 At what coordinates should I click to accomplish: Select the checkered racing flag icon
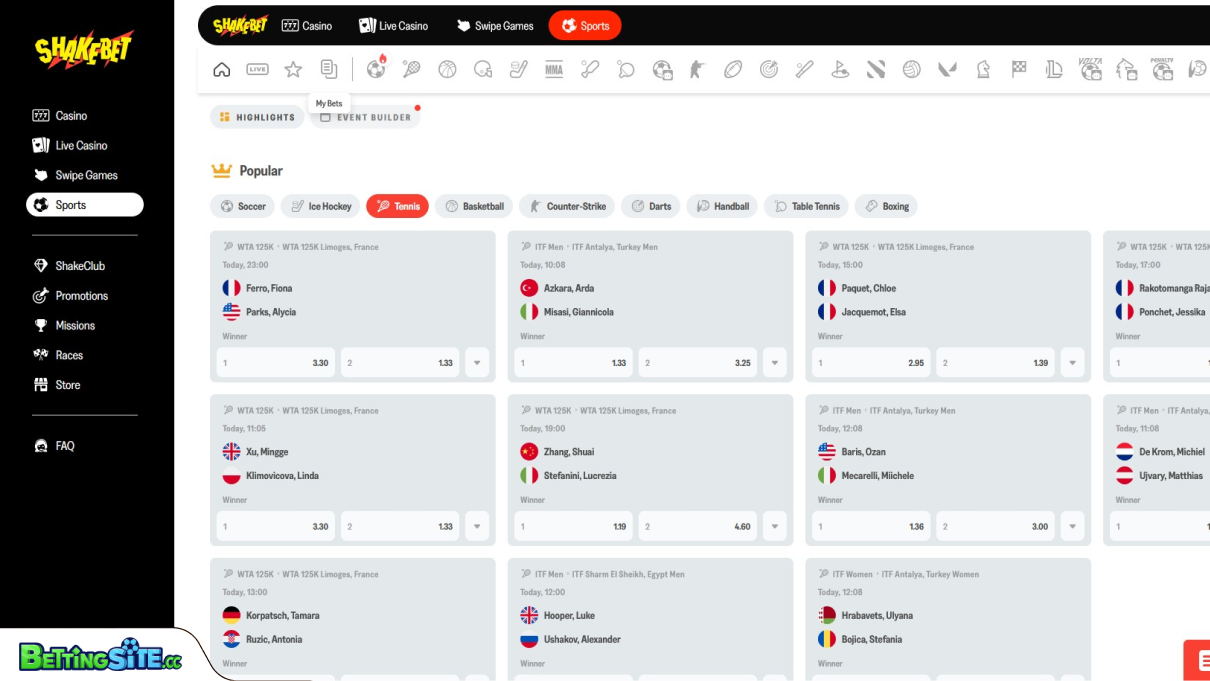(x=1019, y=69)
